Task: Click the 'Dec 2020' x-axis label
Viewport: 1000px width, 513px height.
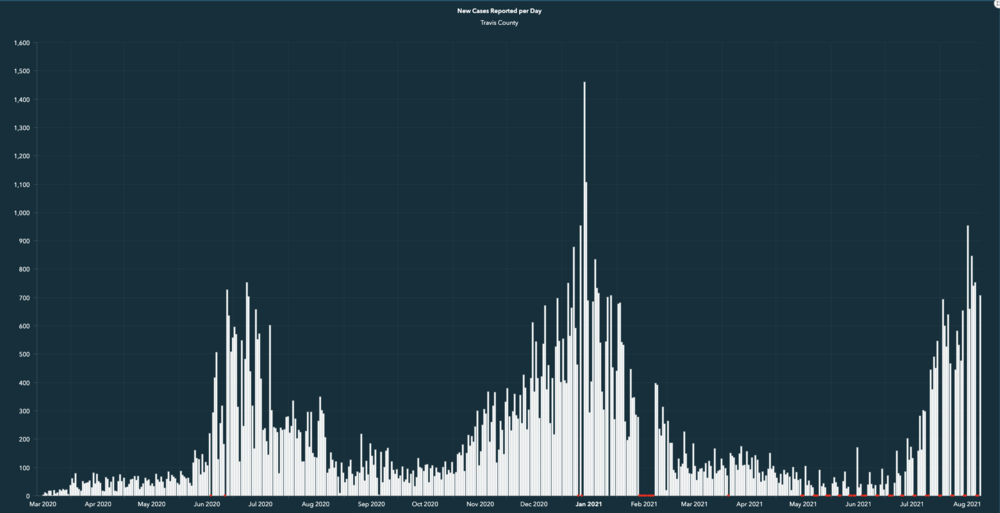Action: [533, 505]
